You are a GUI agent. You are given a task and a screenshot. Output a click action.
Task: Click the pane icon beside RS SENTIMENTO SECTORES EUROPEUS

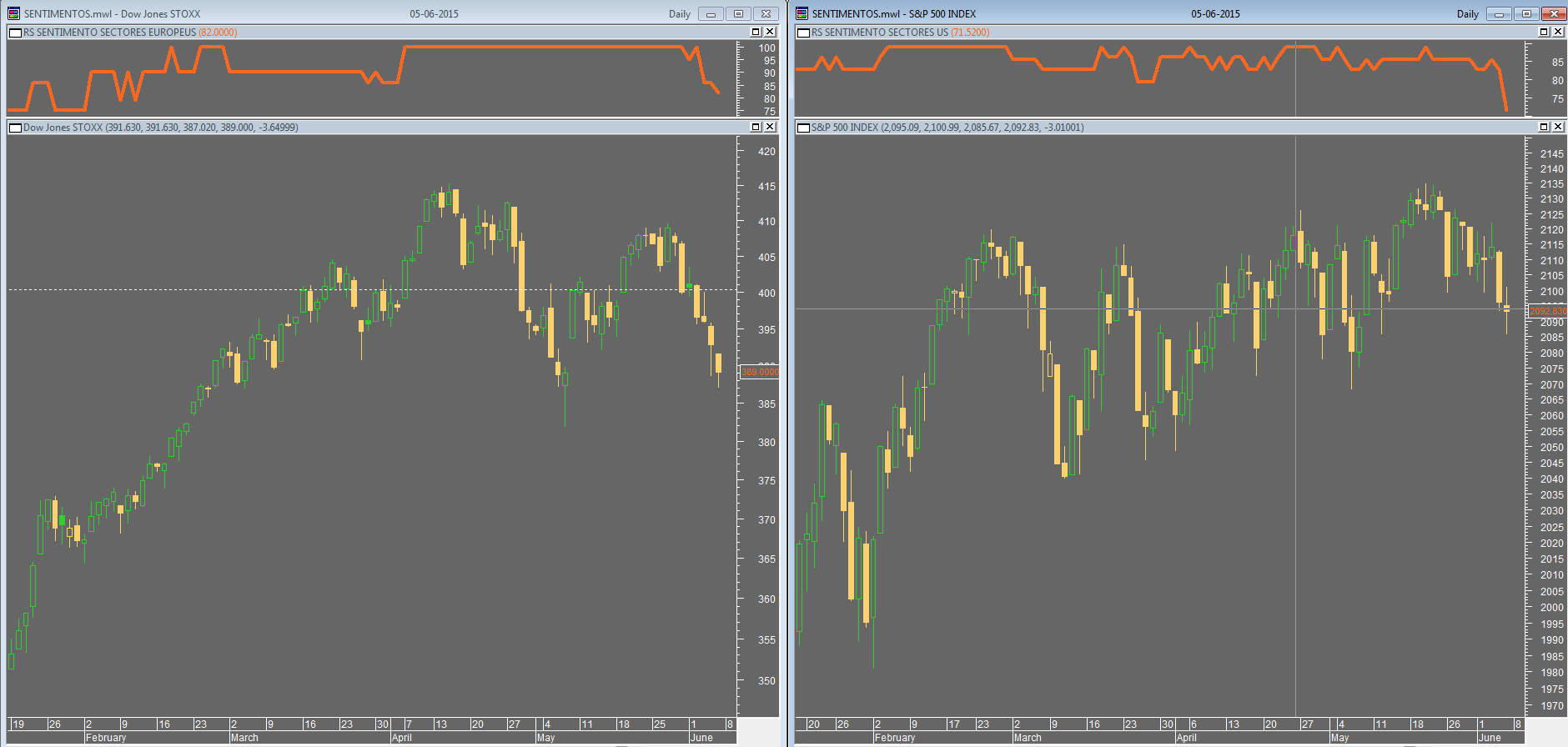(15, 33)
